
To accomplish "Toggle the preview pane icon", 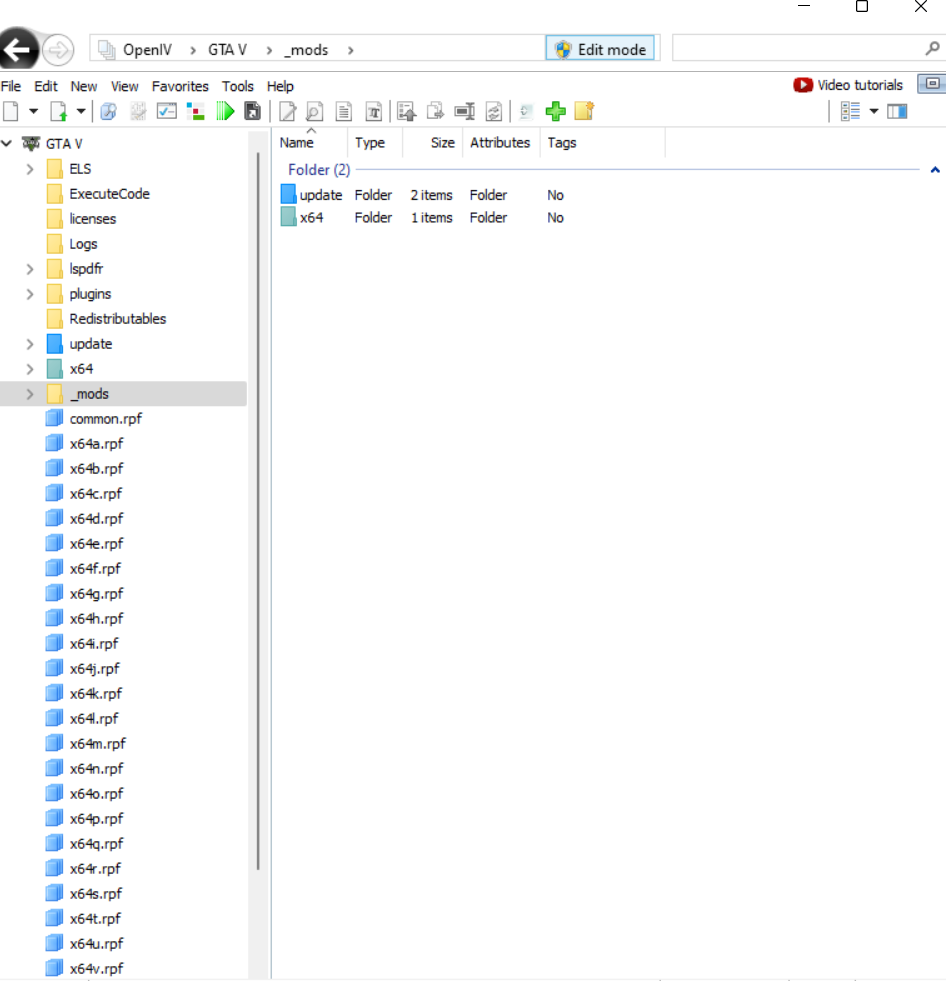I will click(897, 111).
